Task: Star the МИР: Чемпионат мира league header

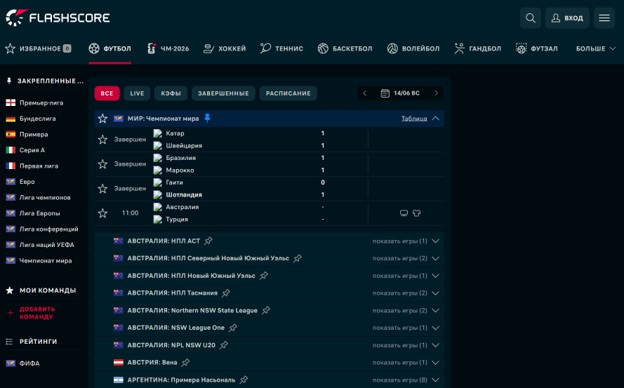Action: pyautogui.click(x=103, y=118)
